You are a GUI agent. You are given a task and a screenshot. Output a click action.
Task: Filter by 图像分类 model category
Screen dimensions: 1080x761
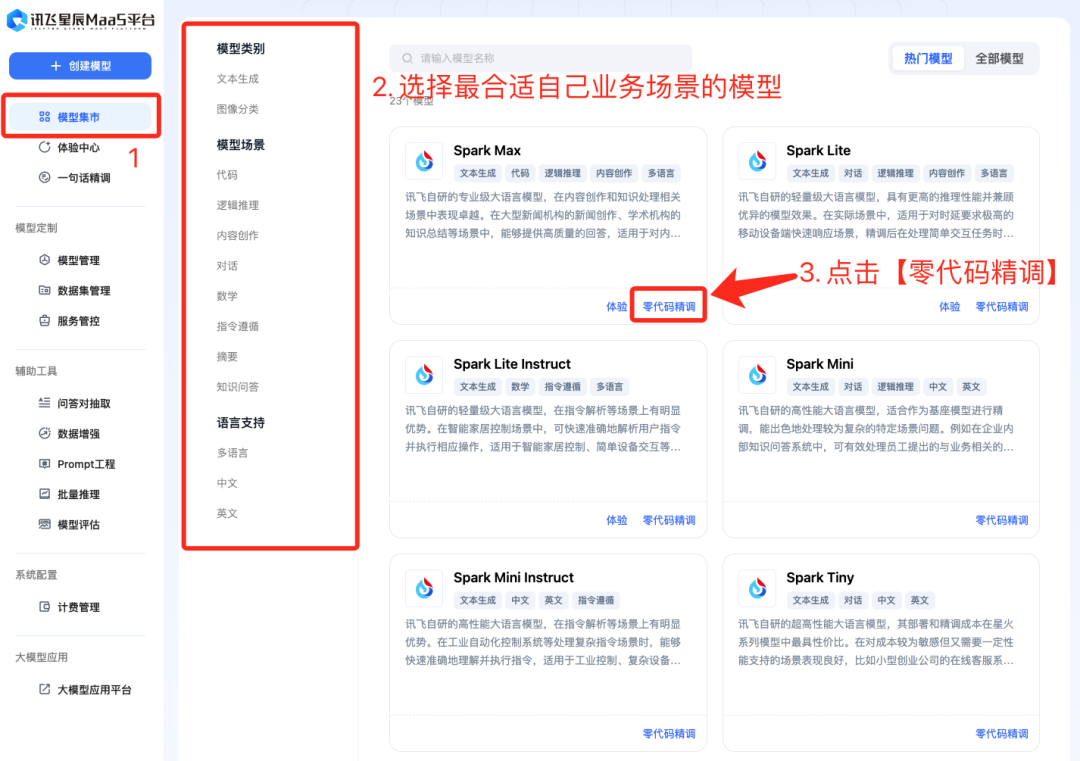coord(238,109)
